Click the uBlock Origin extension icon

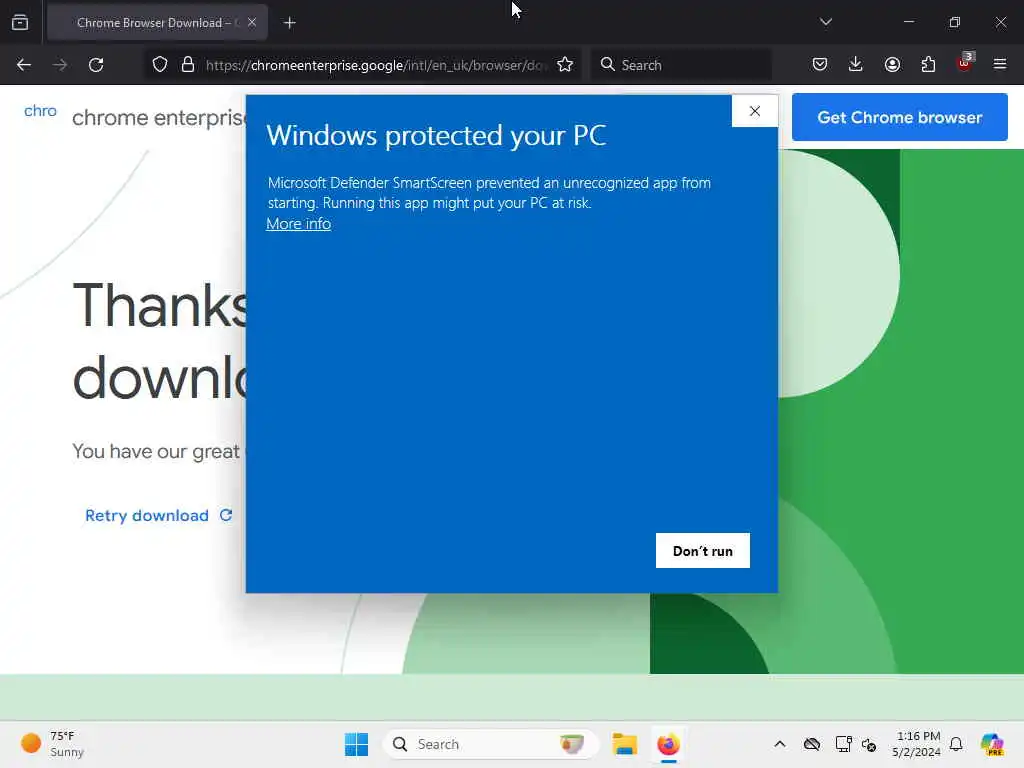click(965, 63)
